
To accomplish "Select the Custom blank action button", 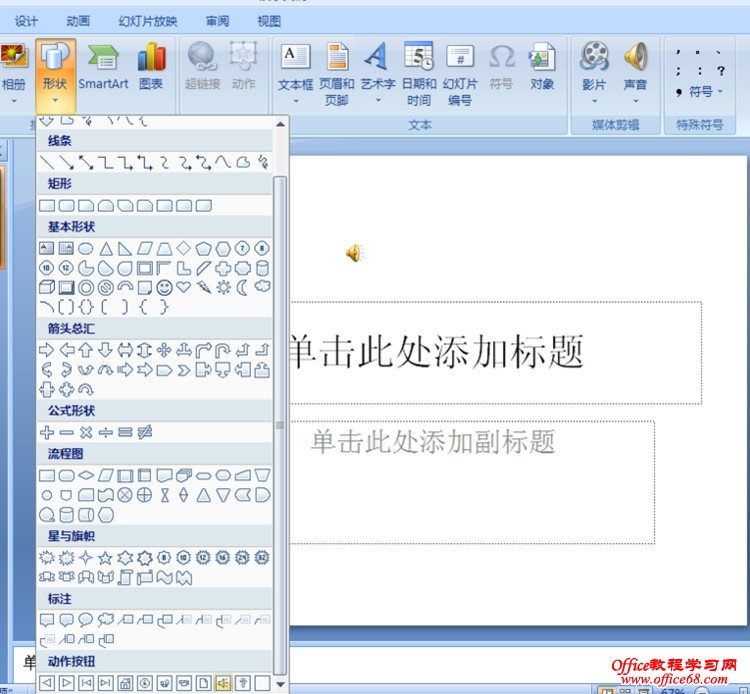I will pos(263,683).
